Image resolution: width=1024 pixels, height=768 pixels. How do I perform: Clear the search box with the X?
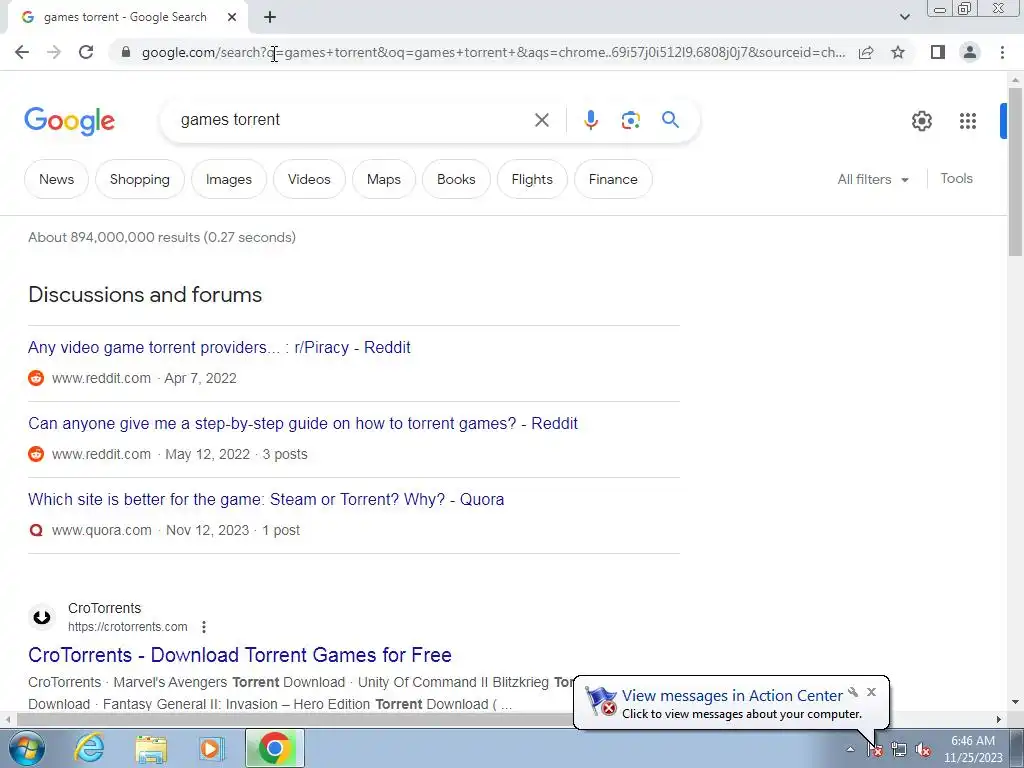click(x=541, y=120)
